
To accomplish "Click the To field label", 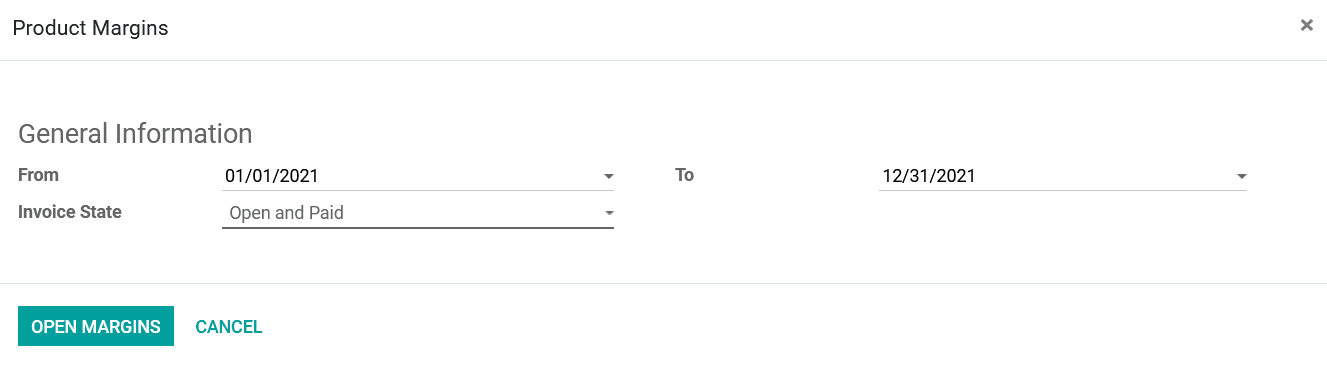I will 684,175.
